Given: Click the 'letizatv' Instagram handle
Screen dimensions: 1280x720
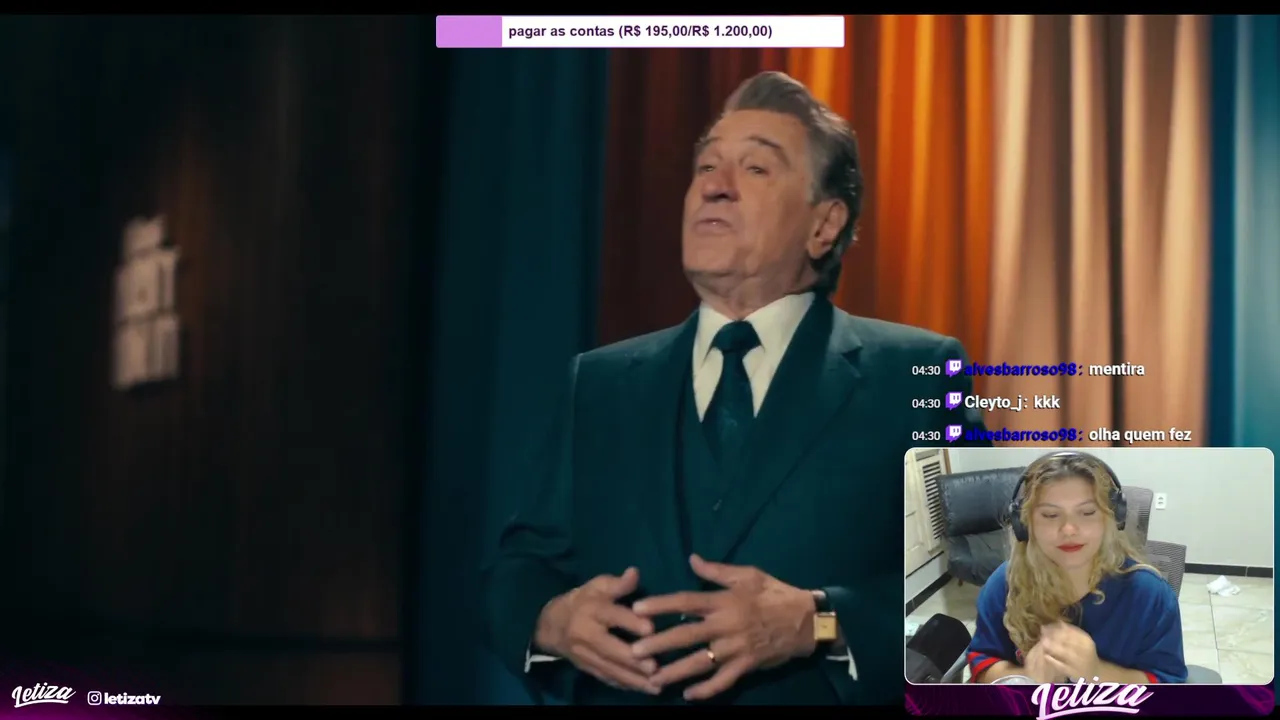Looking at the screenshot, I should click(x=132, y=698).
